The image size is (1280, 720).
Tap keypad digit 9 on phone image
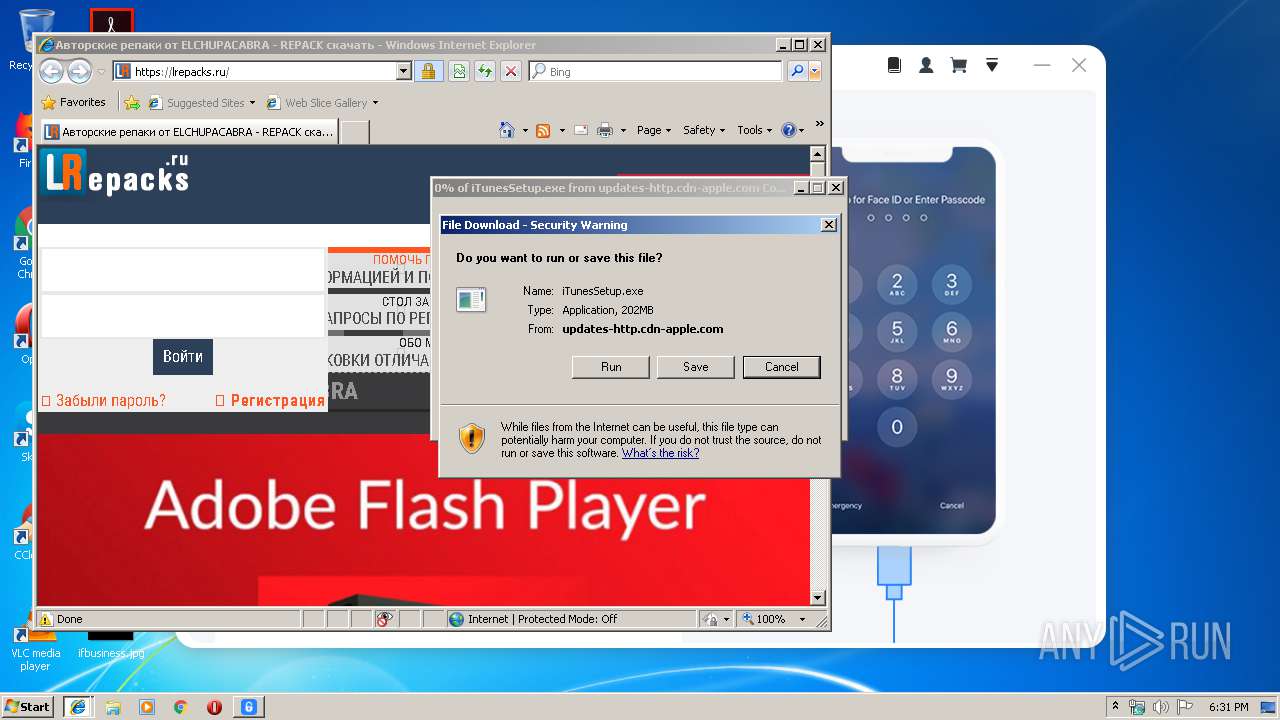pyautogui.click(x=951, y=379)
